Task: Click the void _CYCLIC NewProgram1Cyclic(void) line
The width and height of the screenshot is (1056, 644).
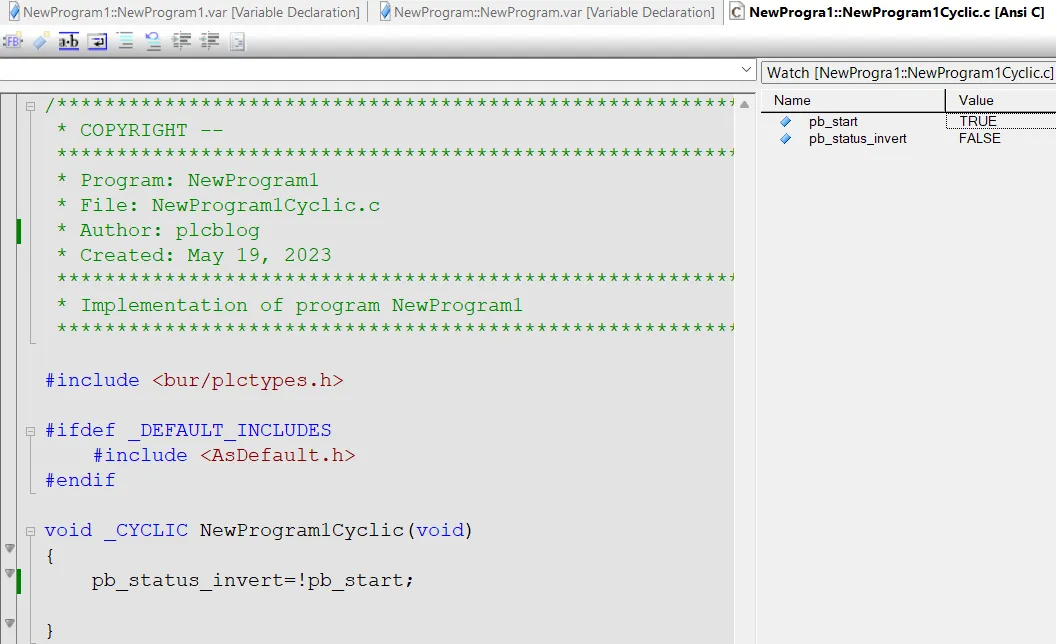Action: tap(259, 531)
